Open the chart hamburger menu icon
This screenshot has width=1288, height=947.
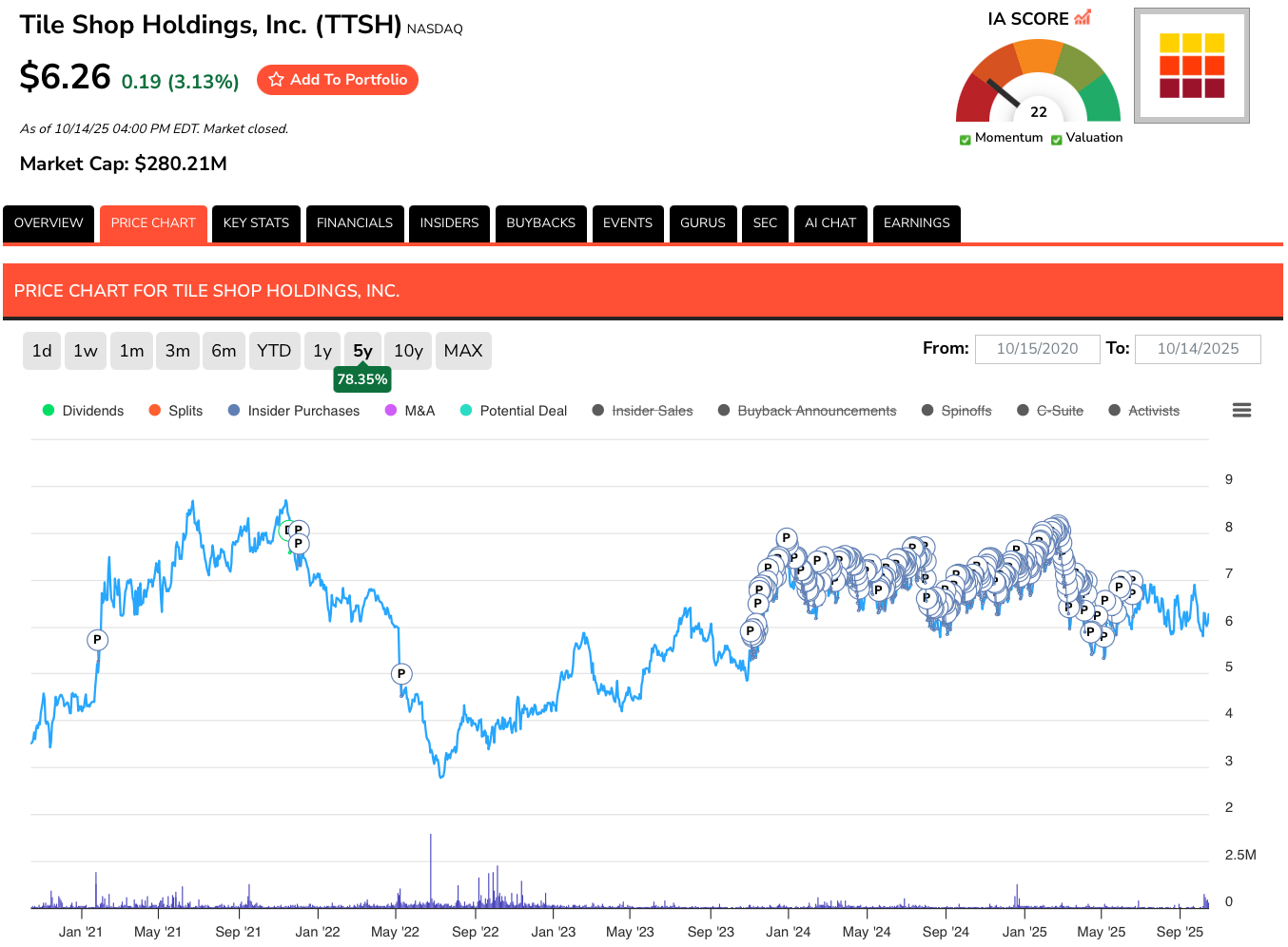pyautogui.click(x=1240, y=411)
